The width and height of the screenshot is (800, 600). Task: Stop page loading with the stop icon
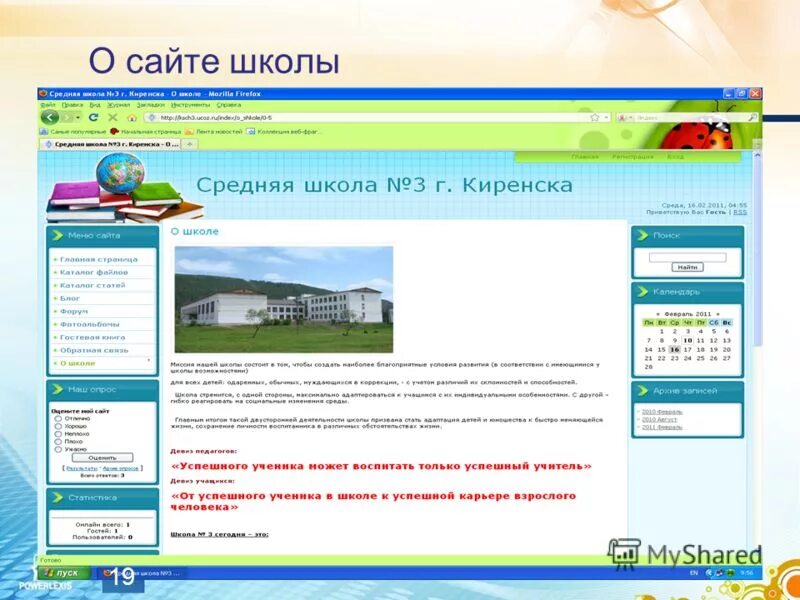pyautogui.click(x=112, y=117)
